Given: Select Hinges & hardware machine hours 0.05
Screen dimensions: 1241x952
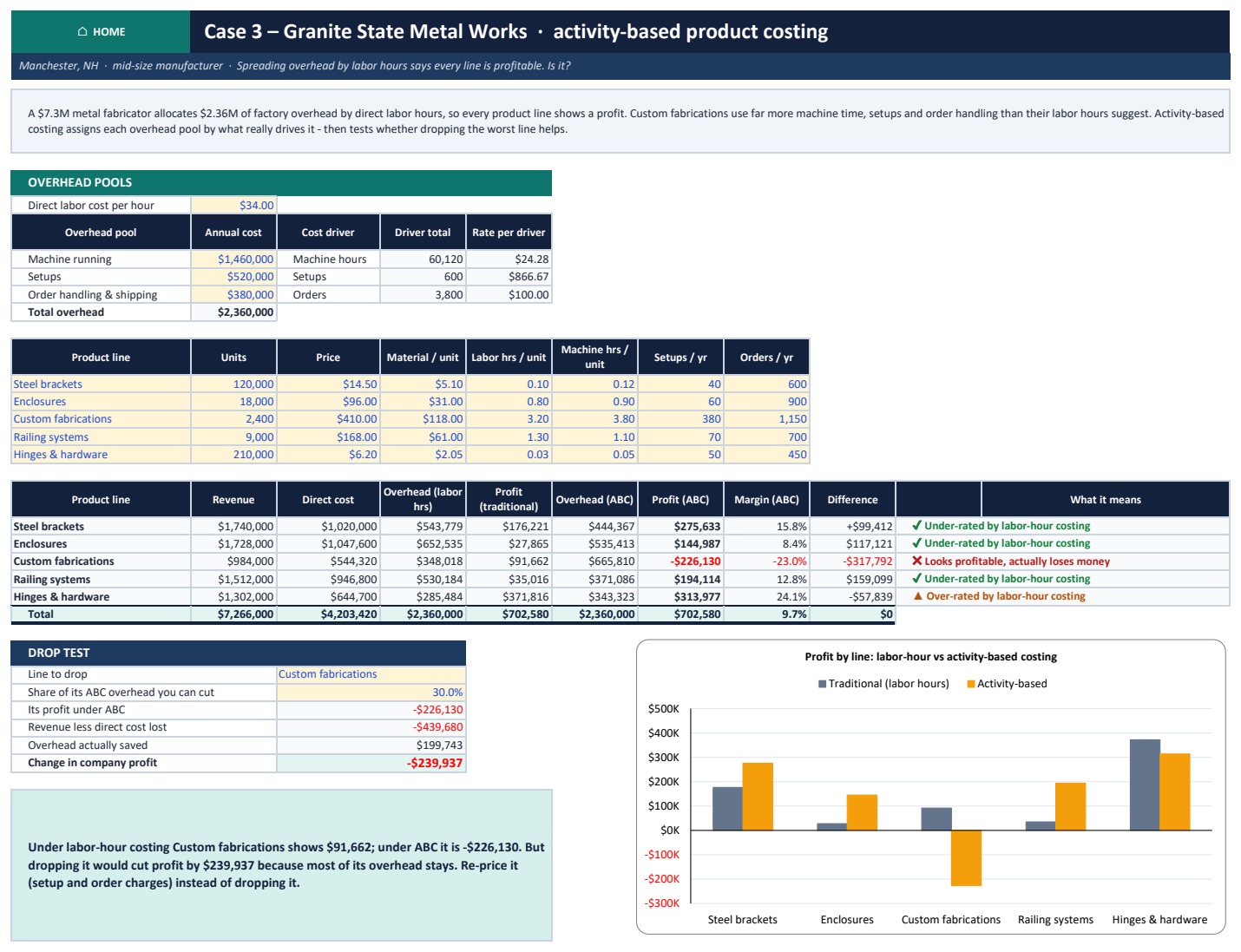Looking at the screenshot, I should 594,455.
